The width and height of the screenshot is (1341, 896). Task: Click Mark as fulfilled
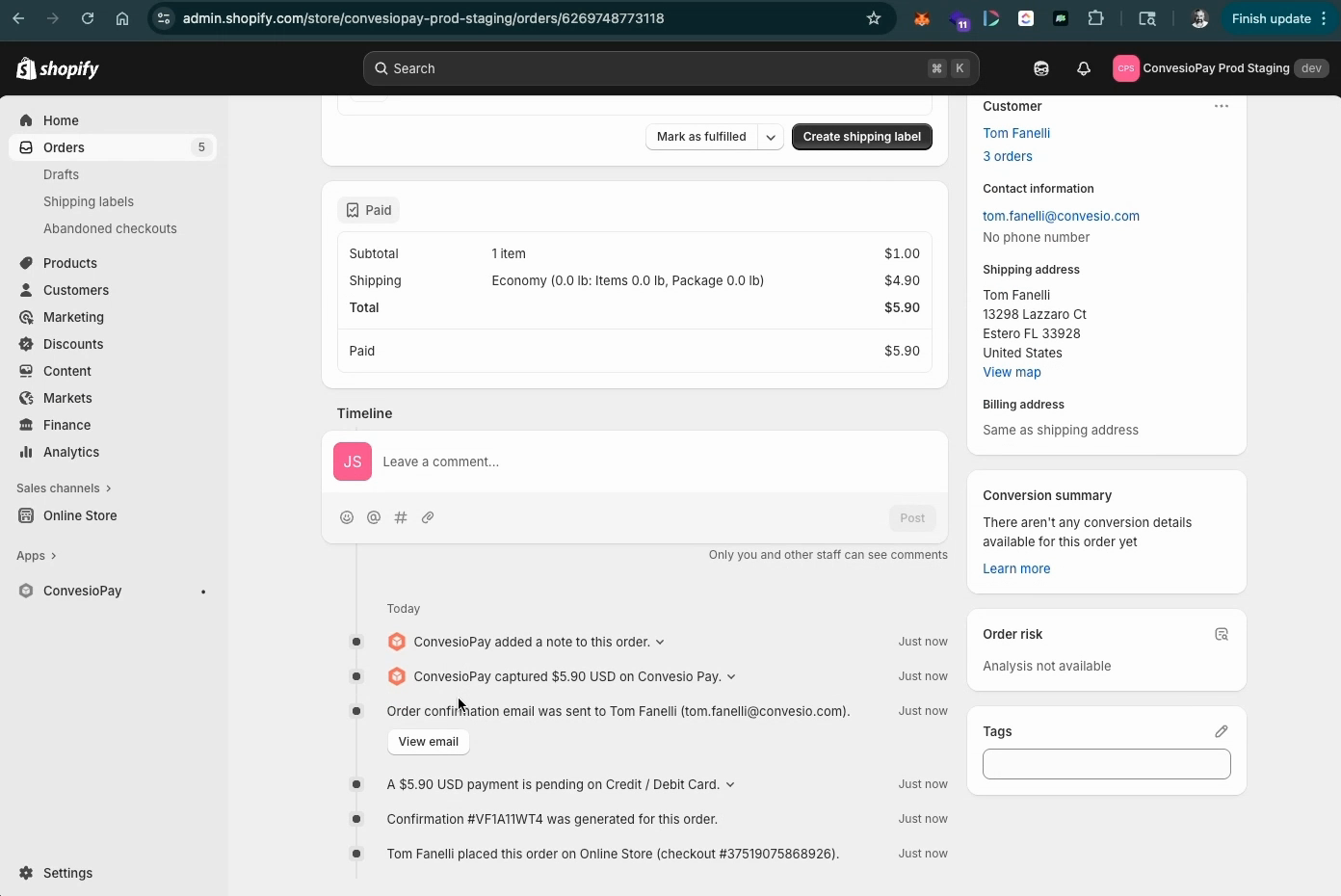point(701,137)
